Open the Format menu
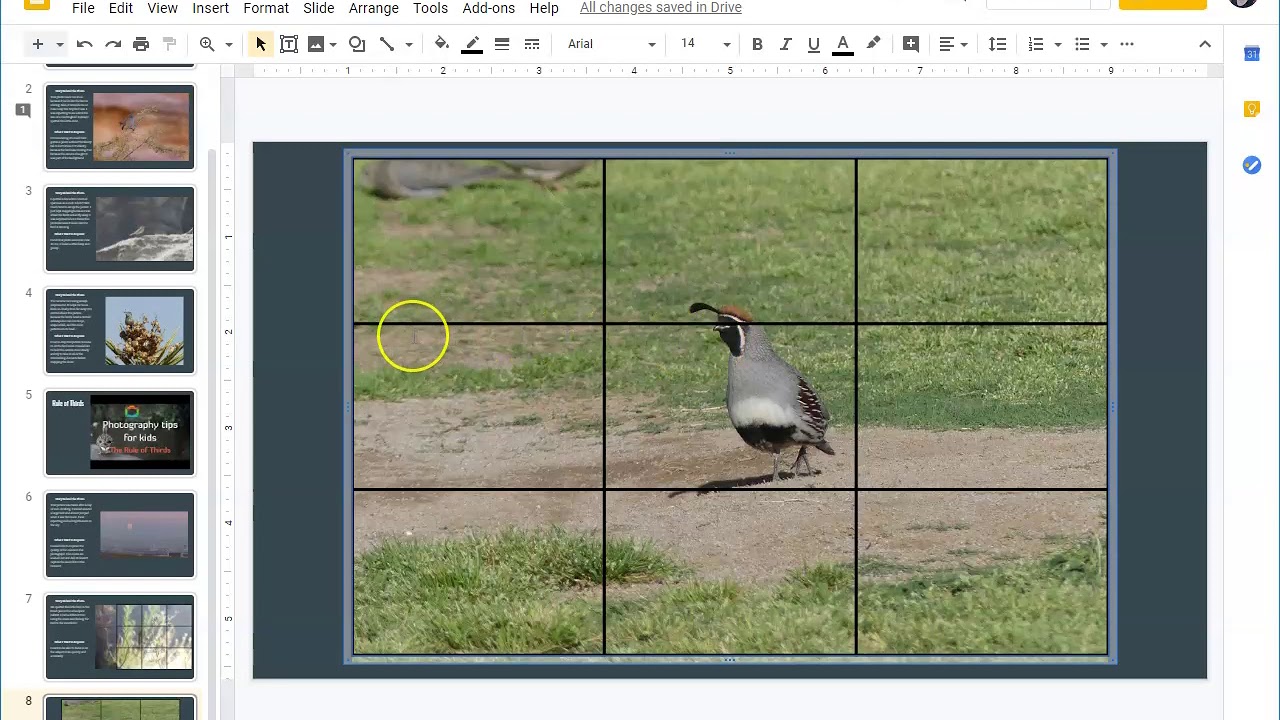Viewport: 1280px width, 720px height. tap(266, 8)
